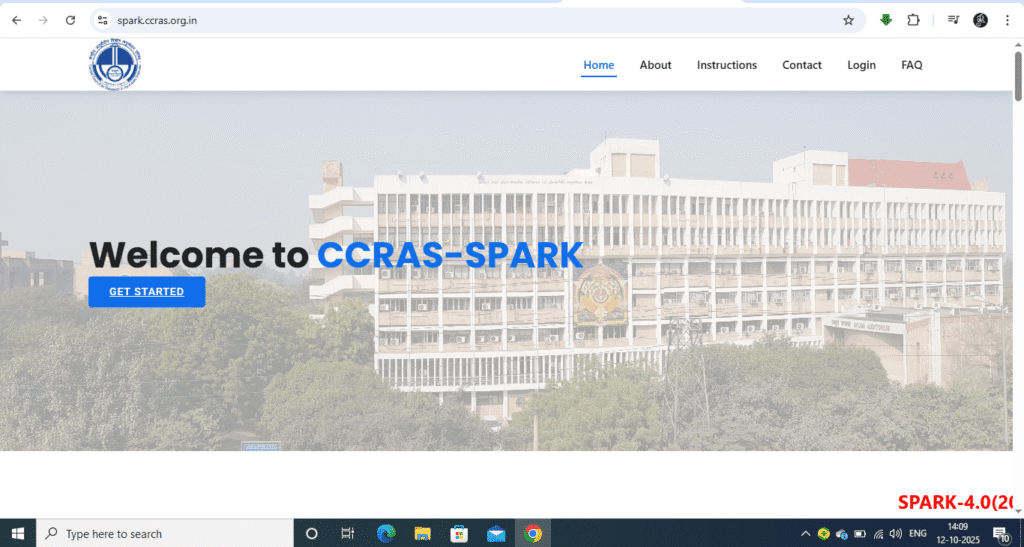This screenshot has width=1024, height=547.
Task: Open the volume control icon
Action: (895, 533)
